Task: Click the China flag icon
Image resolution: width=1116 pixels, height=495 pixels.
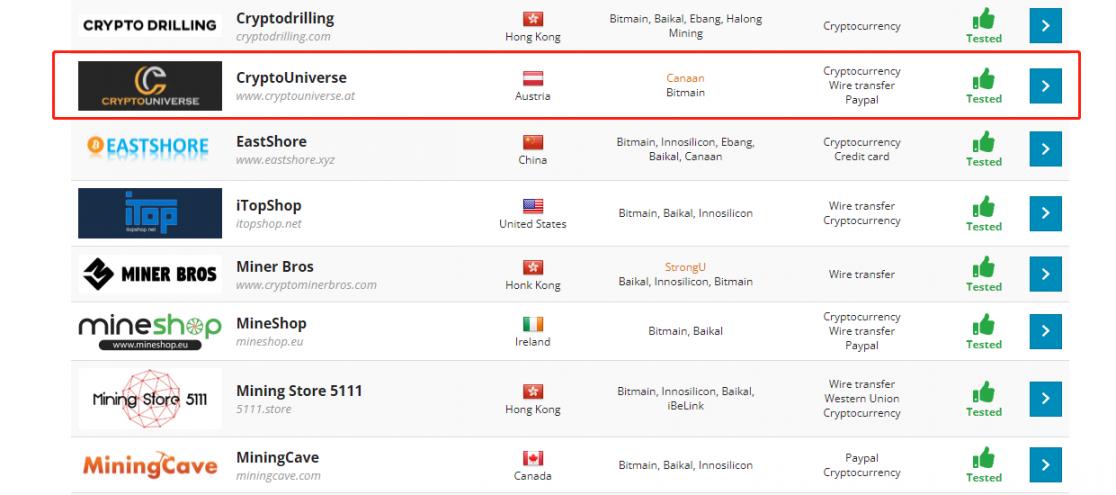Action: [x=533, y=143]
